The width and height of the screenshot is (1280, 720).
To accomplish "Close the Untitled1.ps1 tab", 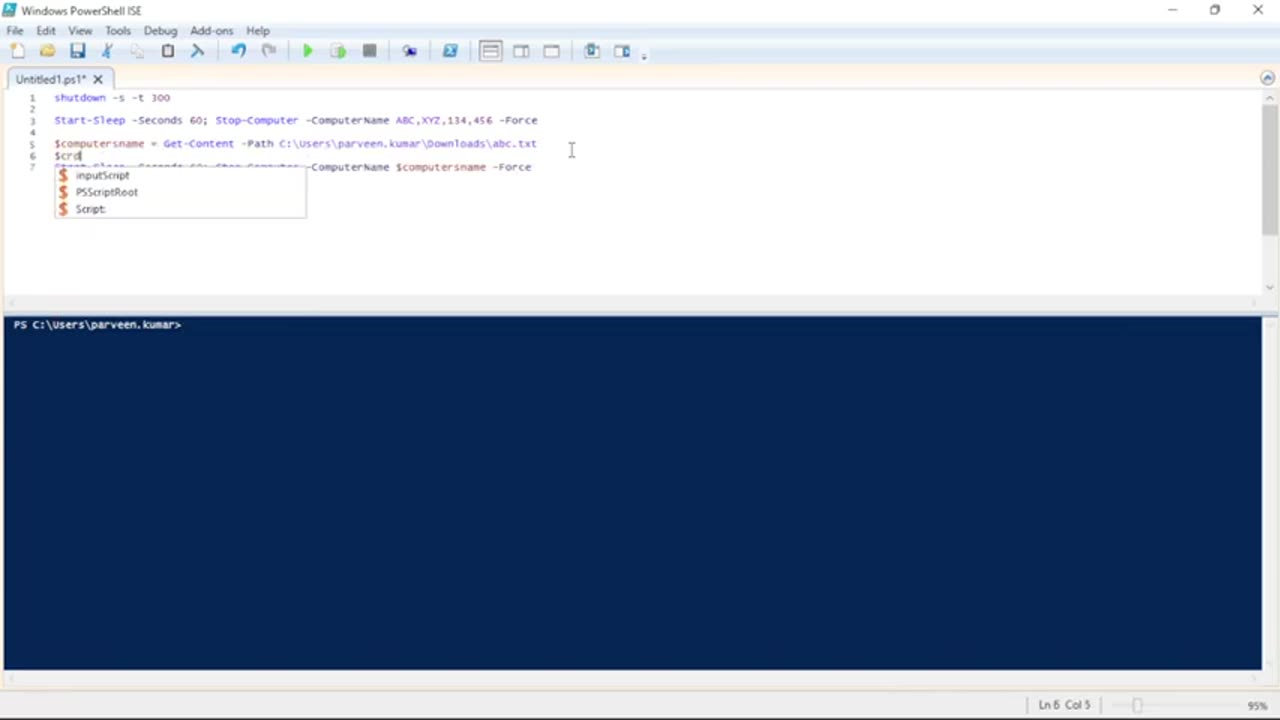I will click(x=98, y=79).
